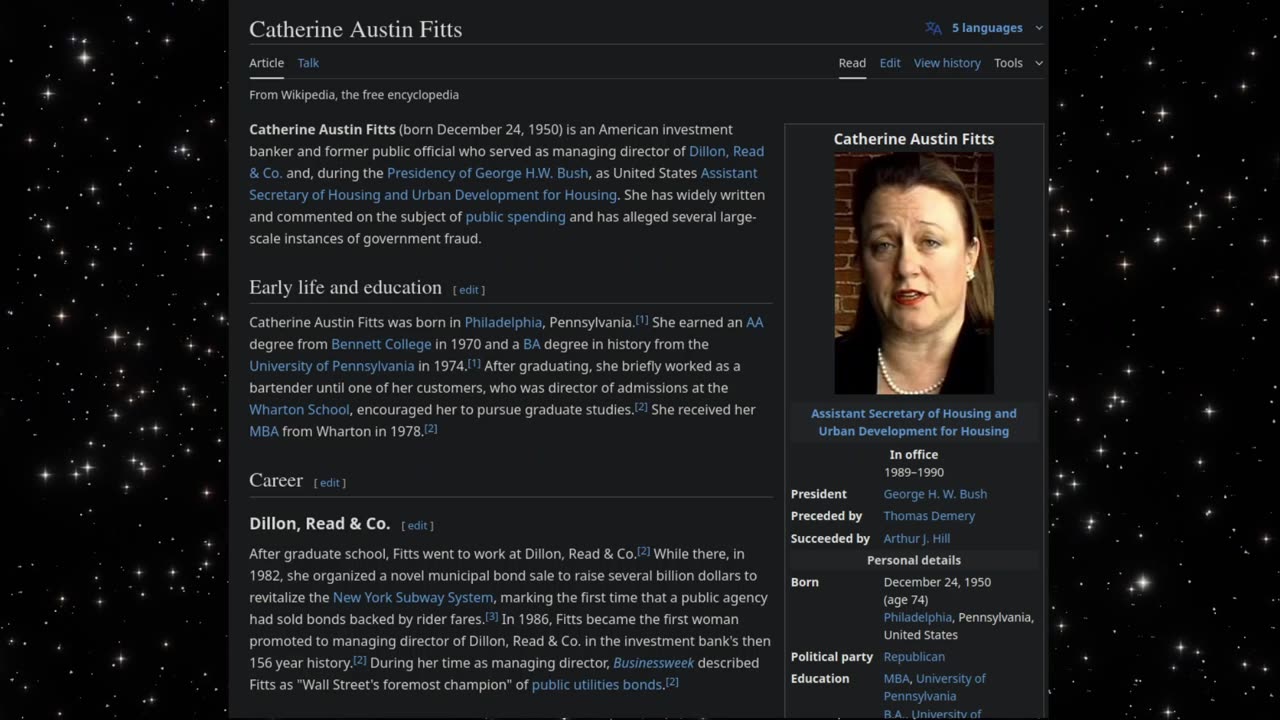Edit the Dillon, Read & Co. section
This screenshot has width=1280, height=720.
click(417, 526)
